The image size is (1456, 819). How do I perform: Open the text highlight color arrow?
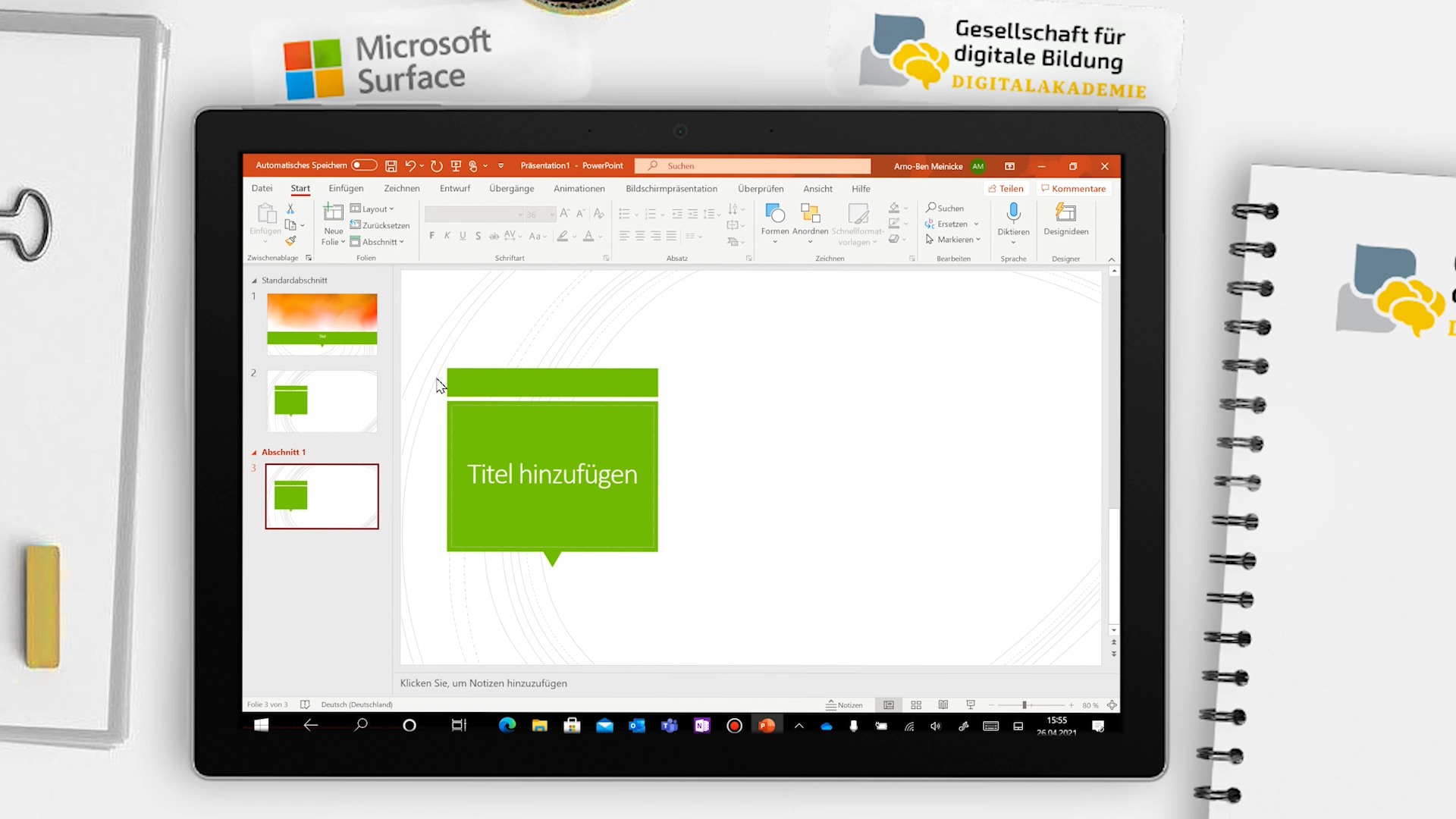click(x=574, y=237)
